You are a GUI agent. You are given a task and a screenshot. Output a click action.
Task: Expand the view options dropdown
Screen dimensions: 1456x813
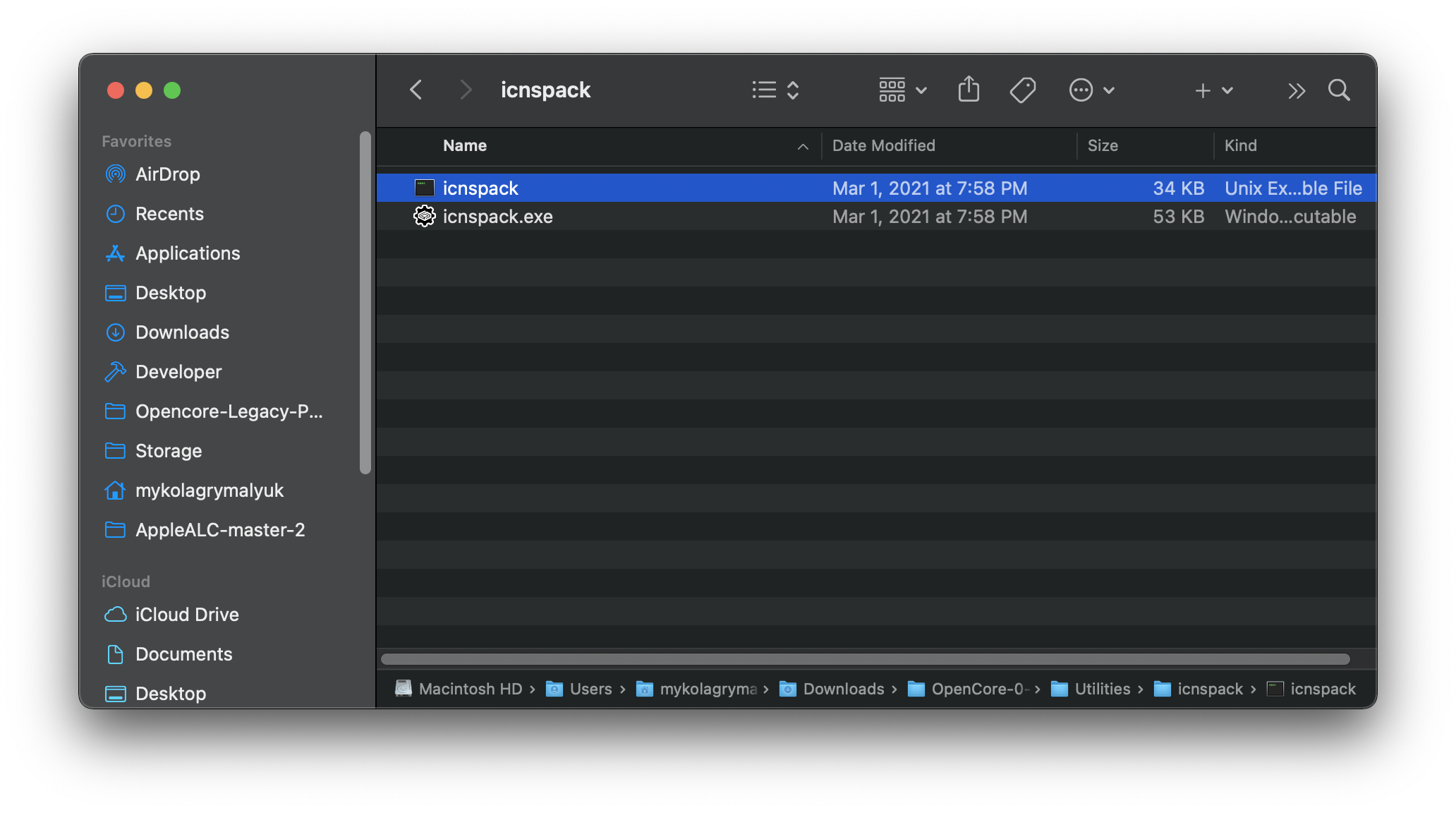(x=899, y=90)
